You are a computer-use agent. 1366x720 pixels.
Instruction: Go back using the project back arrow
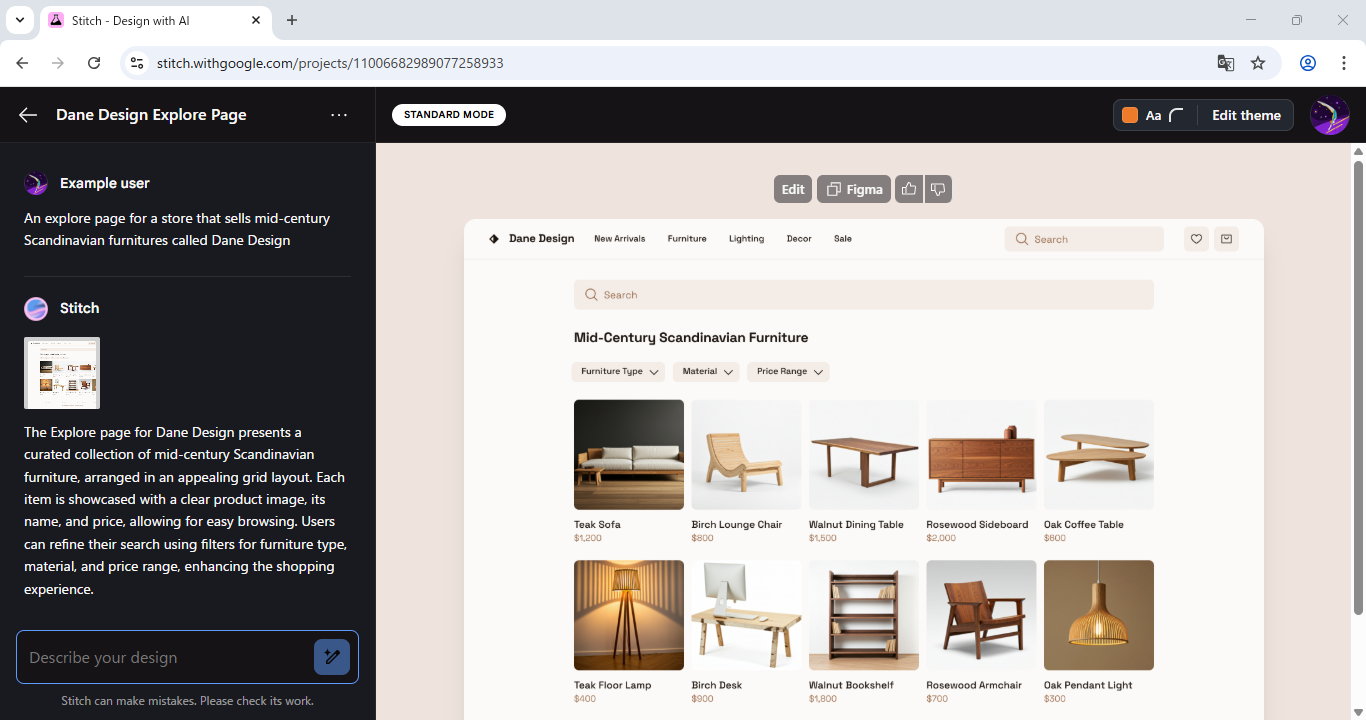click(x=28, y=115)
